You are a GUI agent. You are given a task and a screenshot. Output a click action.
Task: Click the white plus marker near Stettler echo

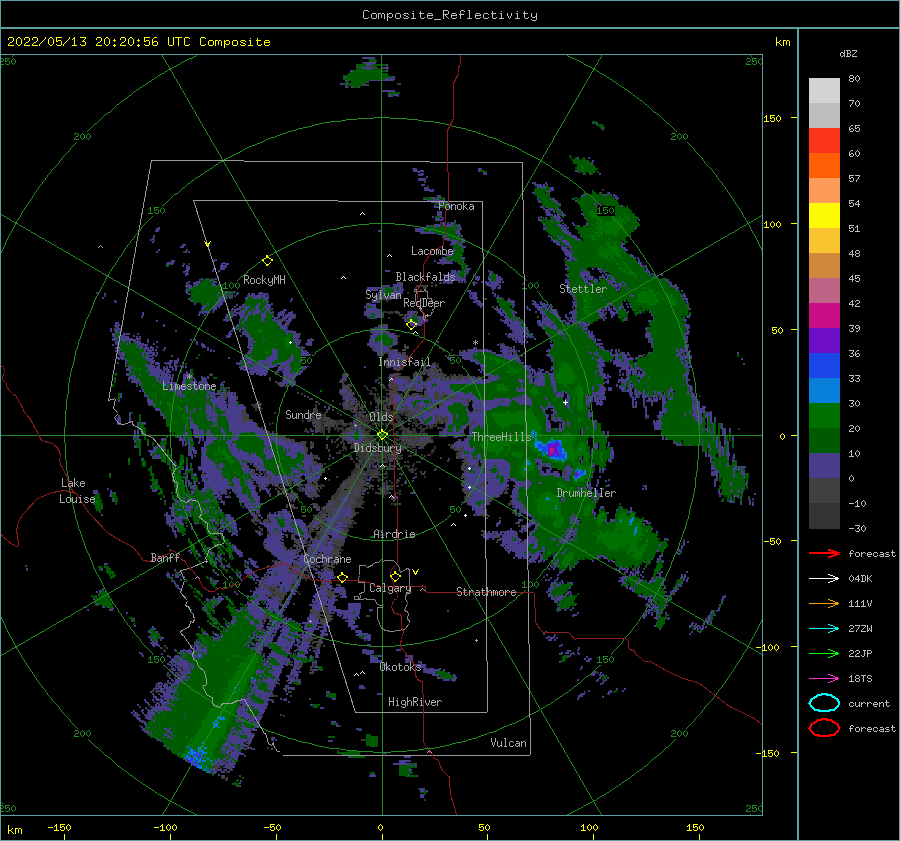(565, 402)
